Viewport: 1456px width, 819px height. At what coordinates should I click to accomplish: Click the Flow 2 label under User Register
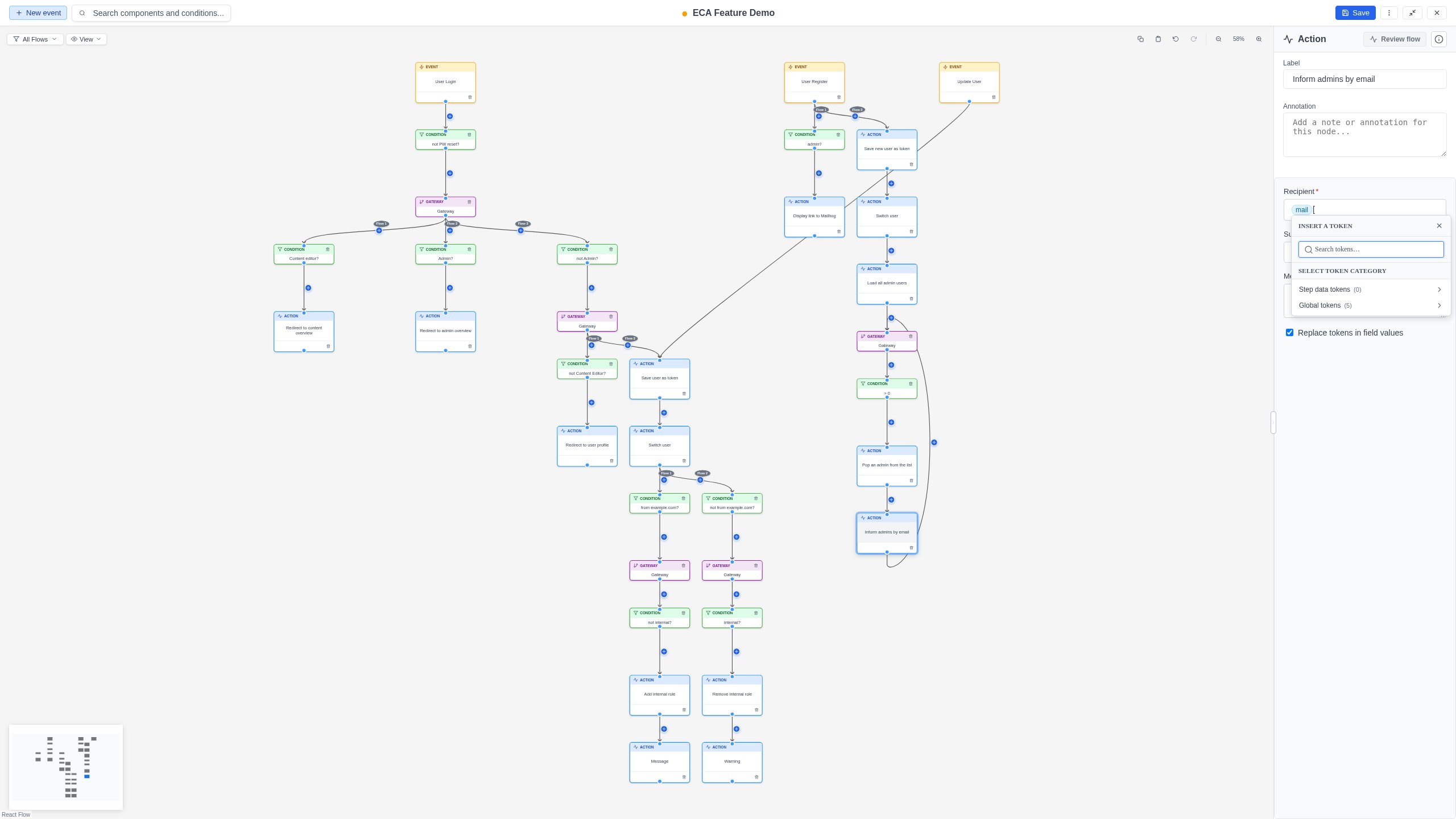(857, 110)
